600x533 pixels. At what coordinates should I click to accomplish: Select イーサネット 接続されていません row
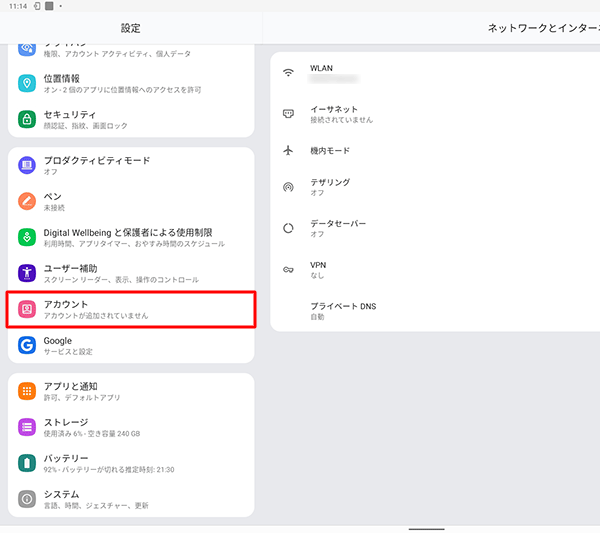click(x=435, y=114)
